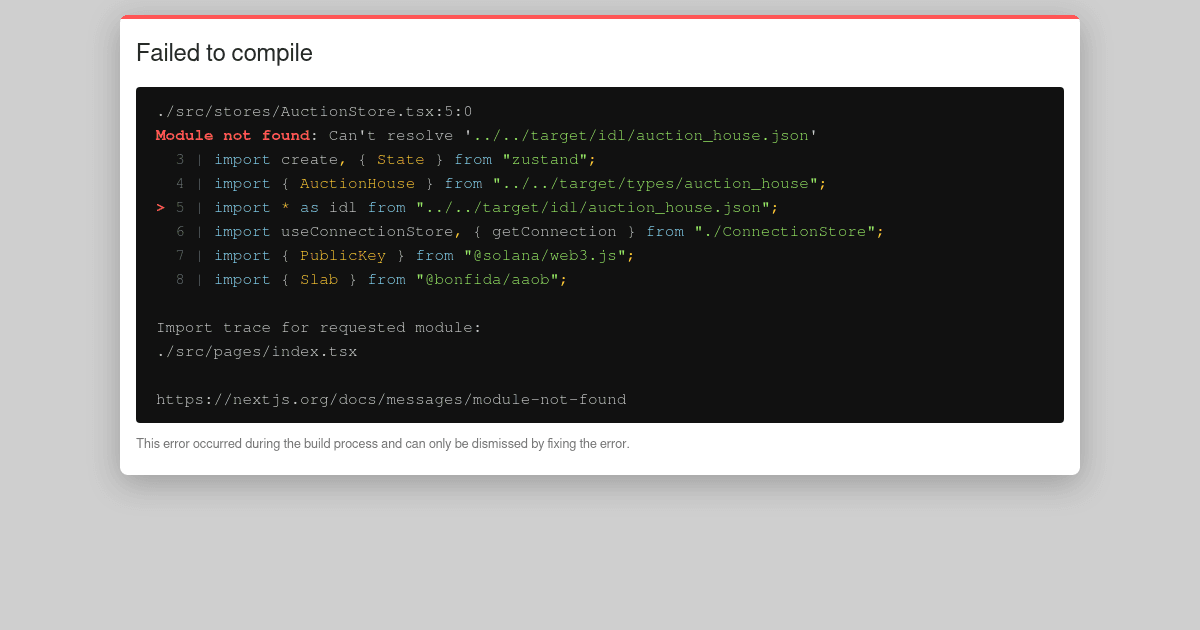Click the red error marker arrow on line 5
Screen dimensions: 1200x630
tap(160, 207)
